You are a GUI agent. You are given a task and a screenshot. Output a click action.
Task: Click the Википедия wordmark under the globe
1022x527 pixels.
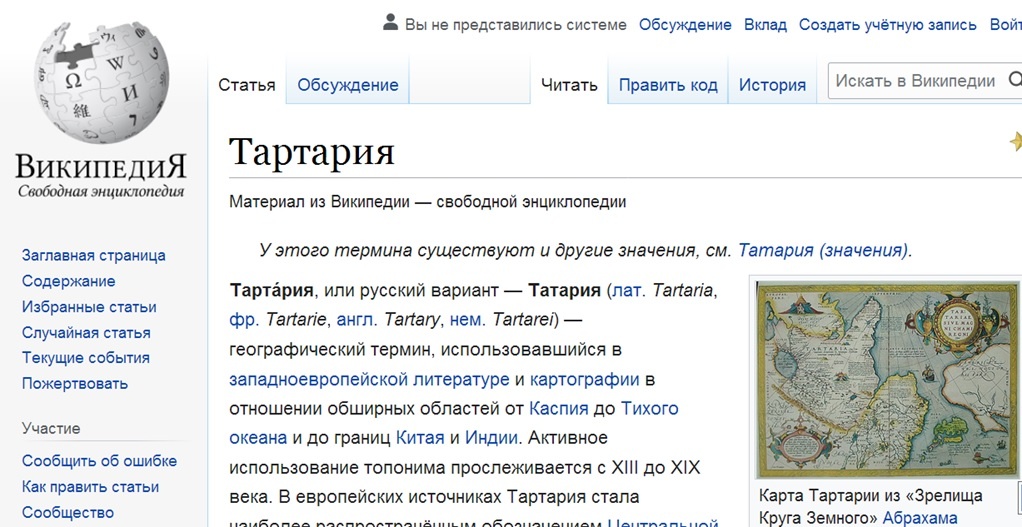coord(101,167)
